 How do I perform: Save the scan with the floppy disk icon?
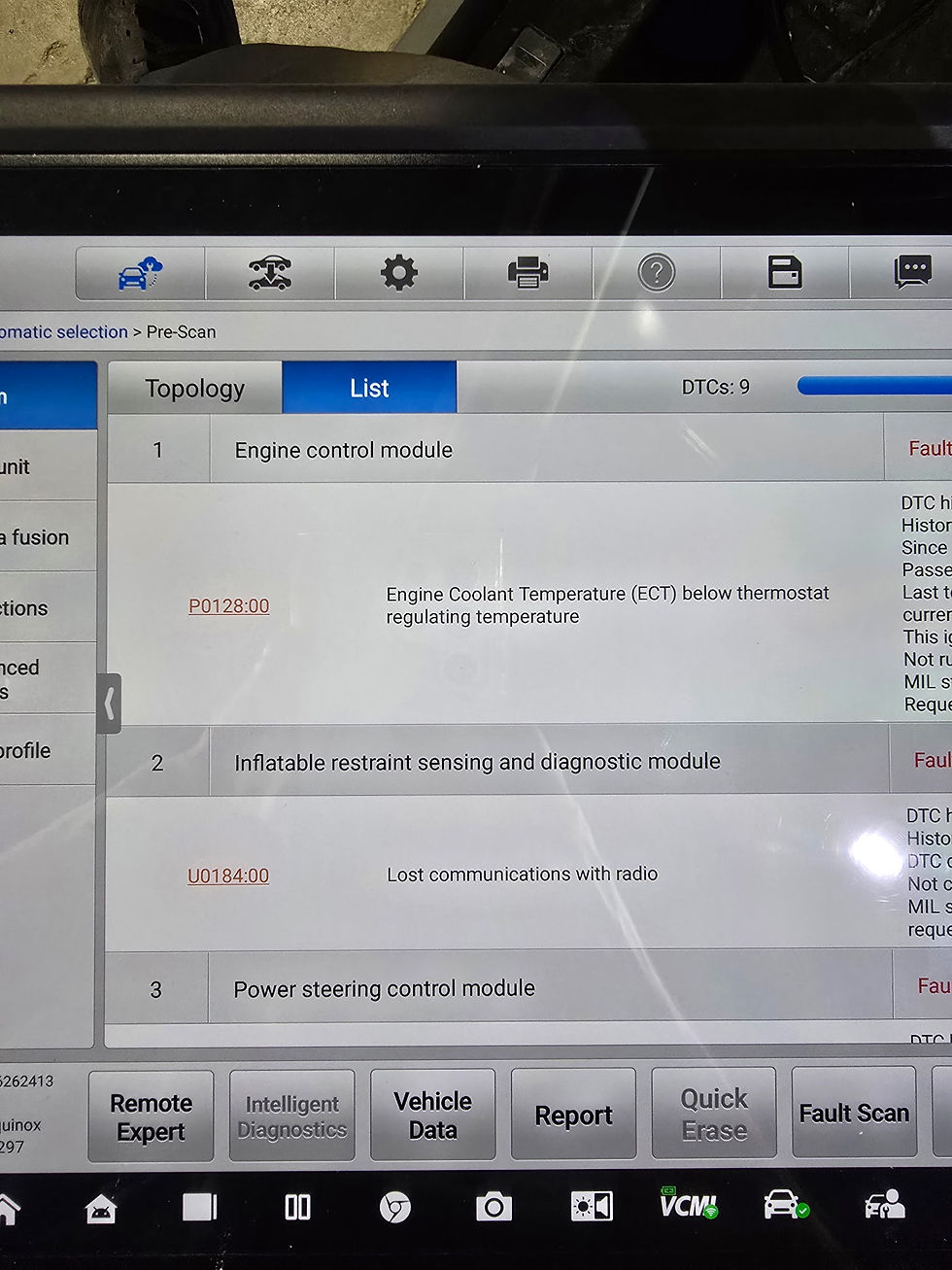tap(785, 273)
